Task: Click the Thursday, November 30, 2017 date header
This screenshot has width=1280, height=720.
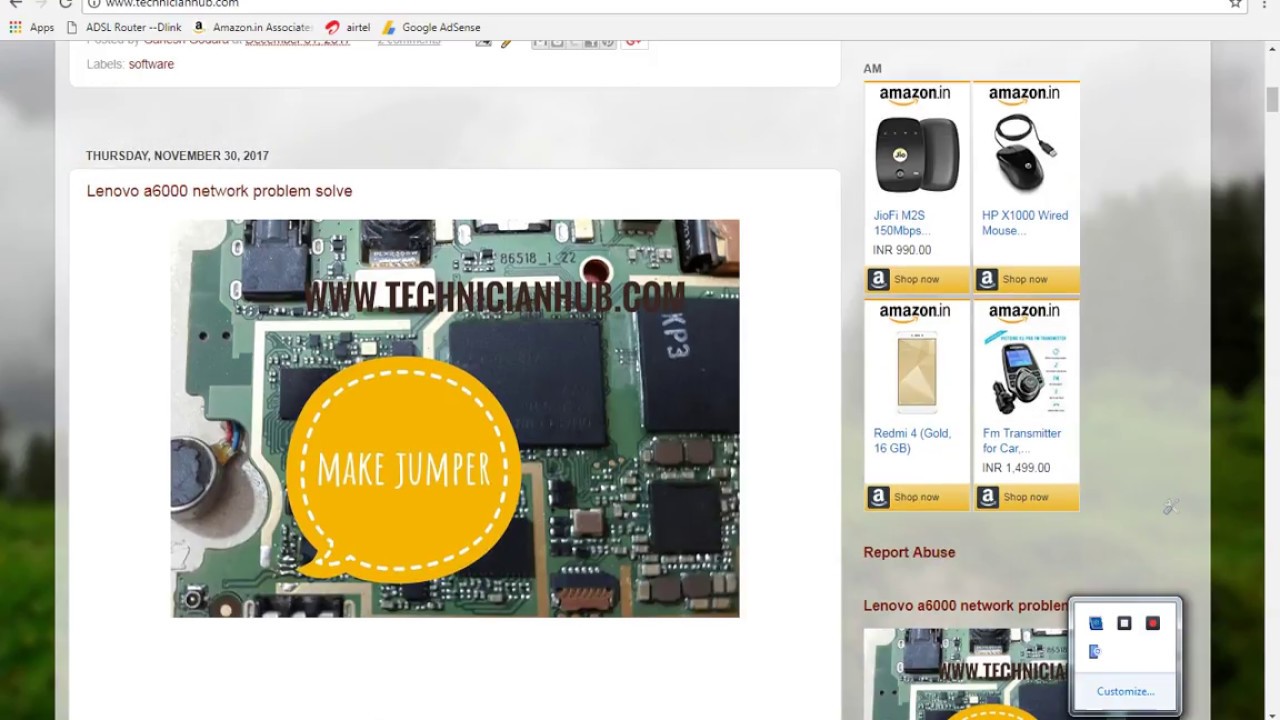Action: point(177,156)
